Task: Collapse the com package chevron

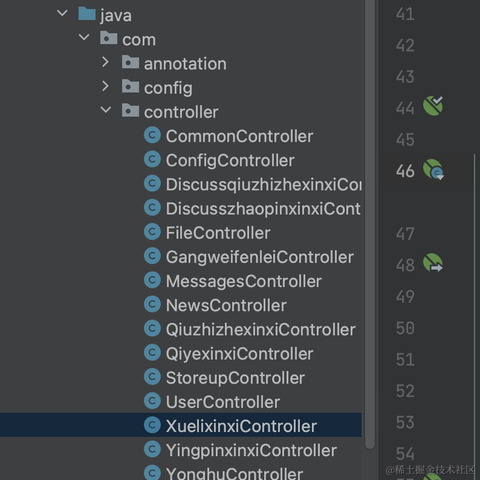Action: (84, 38)
